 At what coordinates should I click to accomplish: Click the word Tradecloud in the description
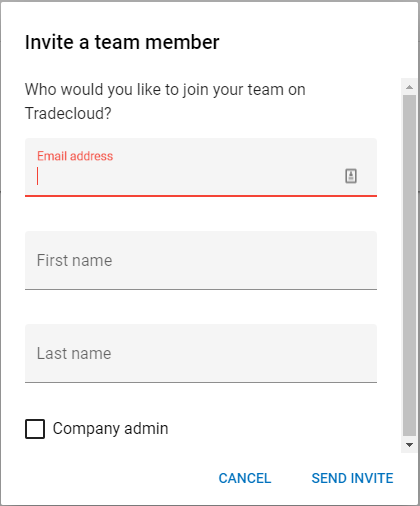[x=65, y=113]
